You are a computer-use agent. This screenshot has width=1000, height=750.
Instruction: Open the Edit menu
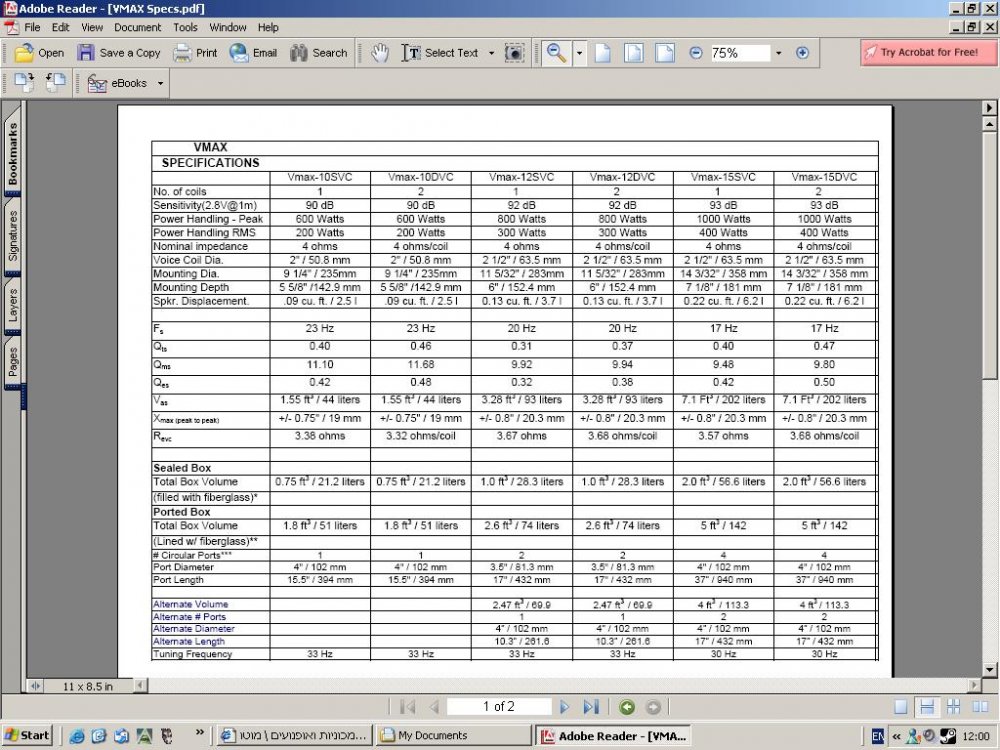pyautogui.click(x=61, y=27)
